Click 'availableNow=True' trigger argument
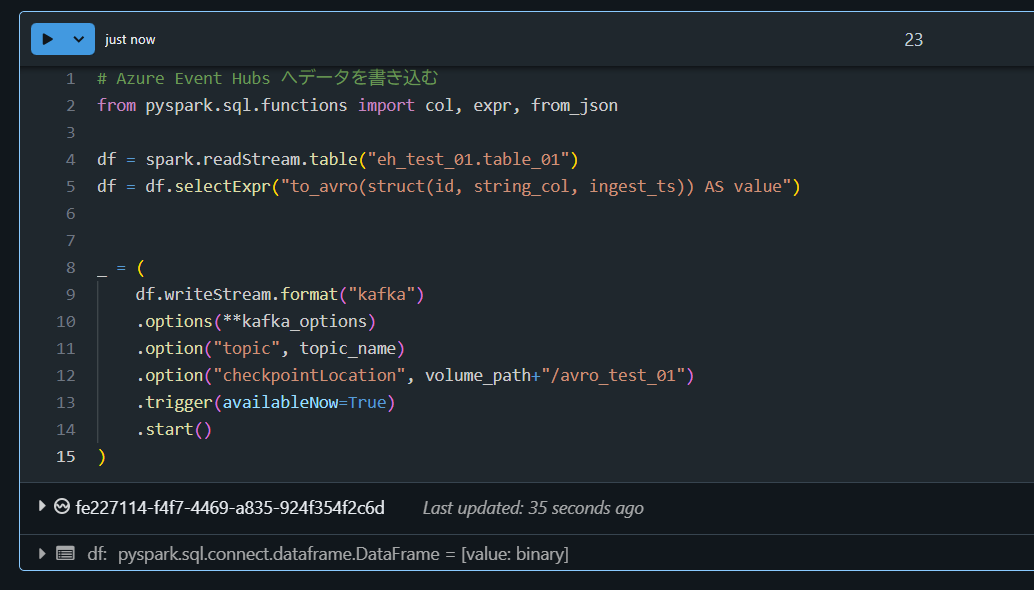This screenshot has height=590, width=1034. tap(305, 402)
